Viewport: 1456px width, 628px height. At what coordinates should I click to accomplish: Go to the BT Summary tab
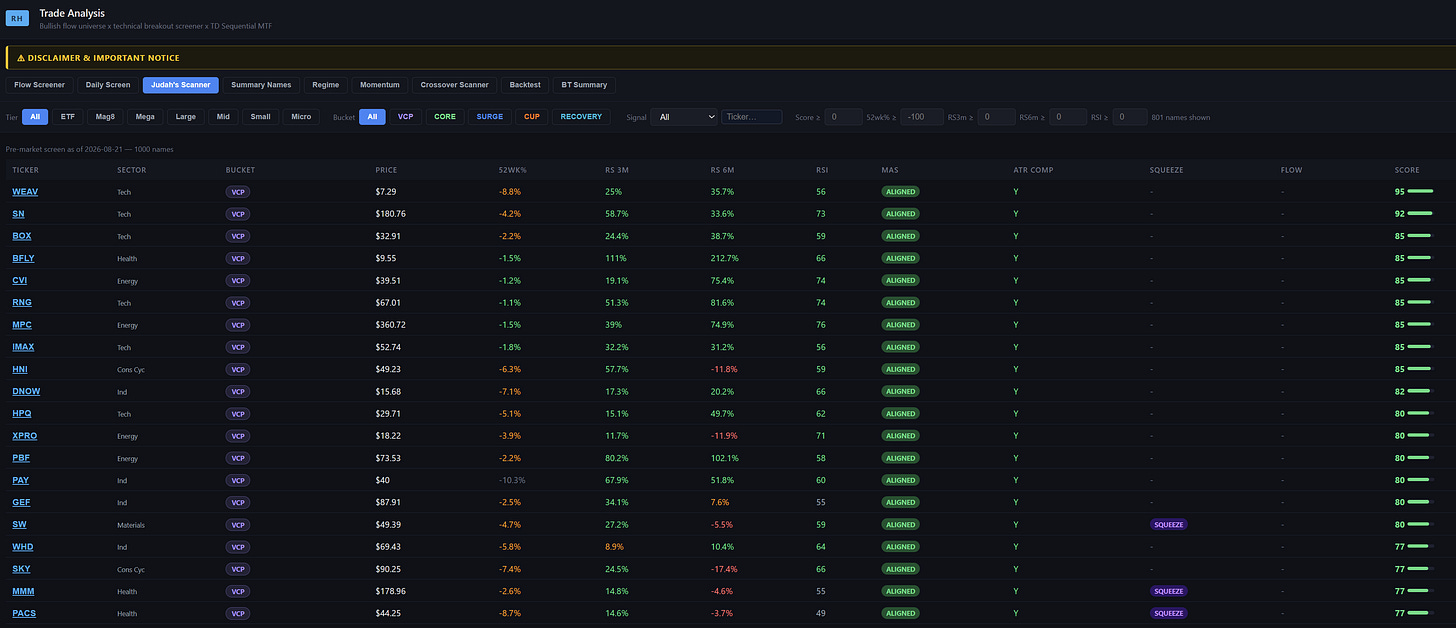[584, 85]
